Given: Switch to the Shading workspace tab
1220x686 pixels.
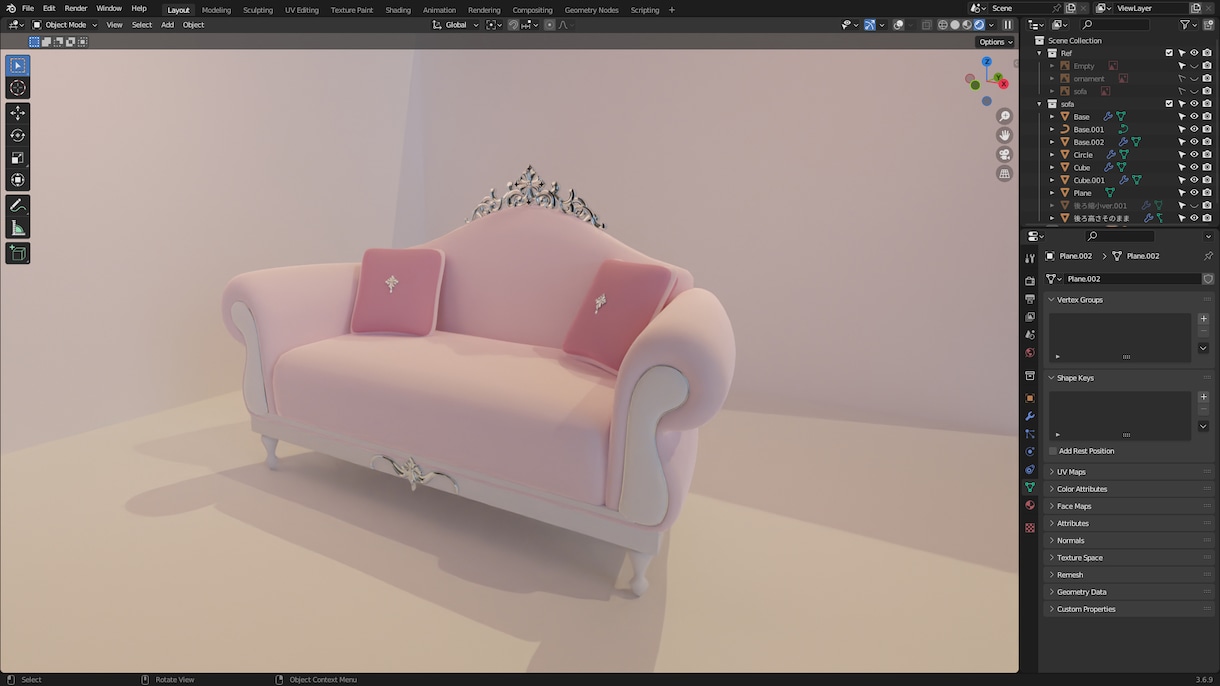Looking at the screenshot, I should 398,10.
